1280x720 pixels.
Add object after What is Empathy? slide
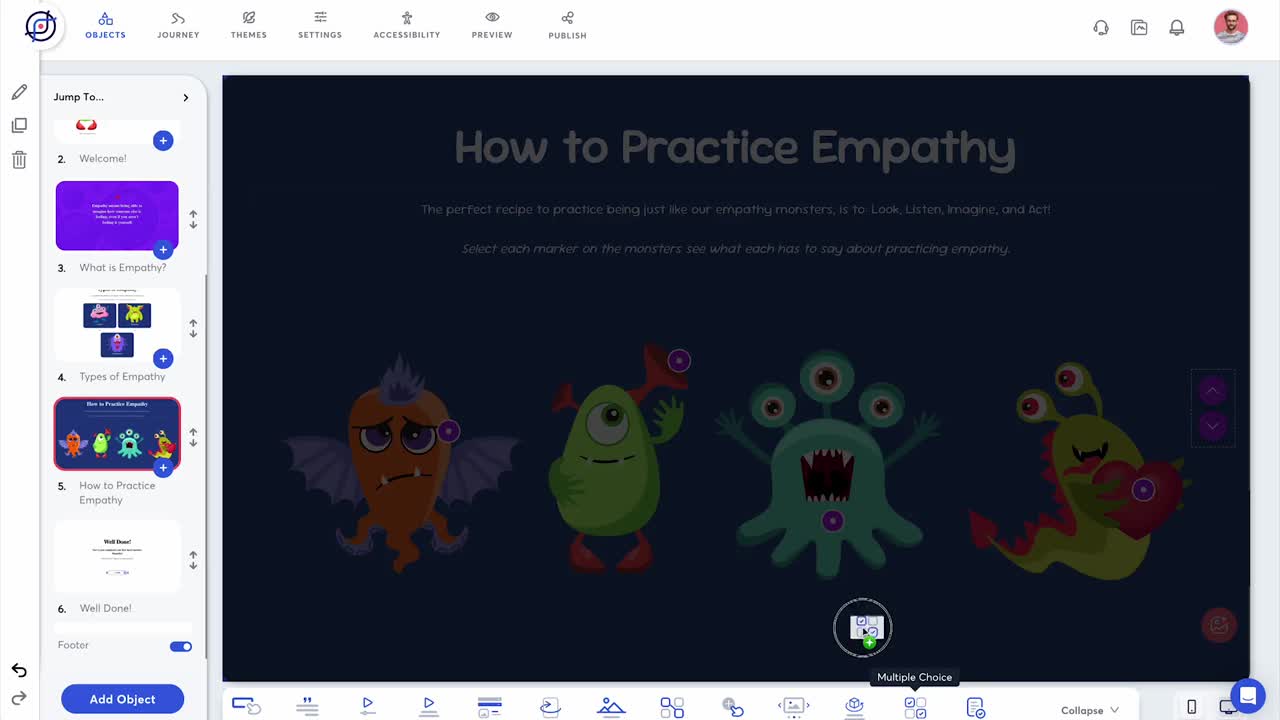click(x=163, y=249)
